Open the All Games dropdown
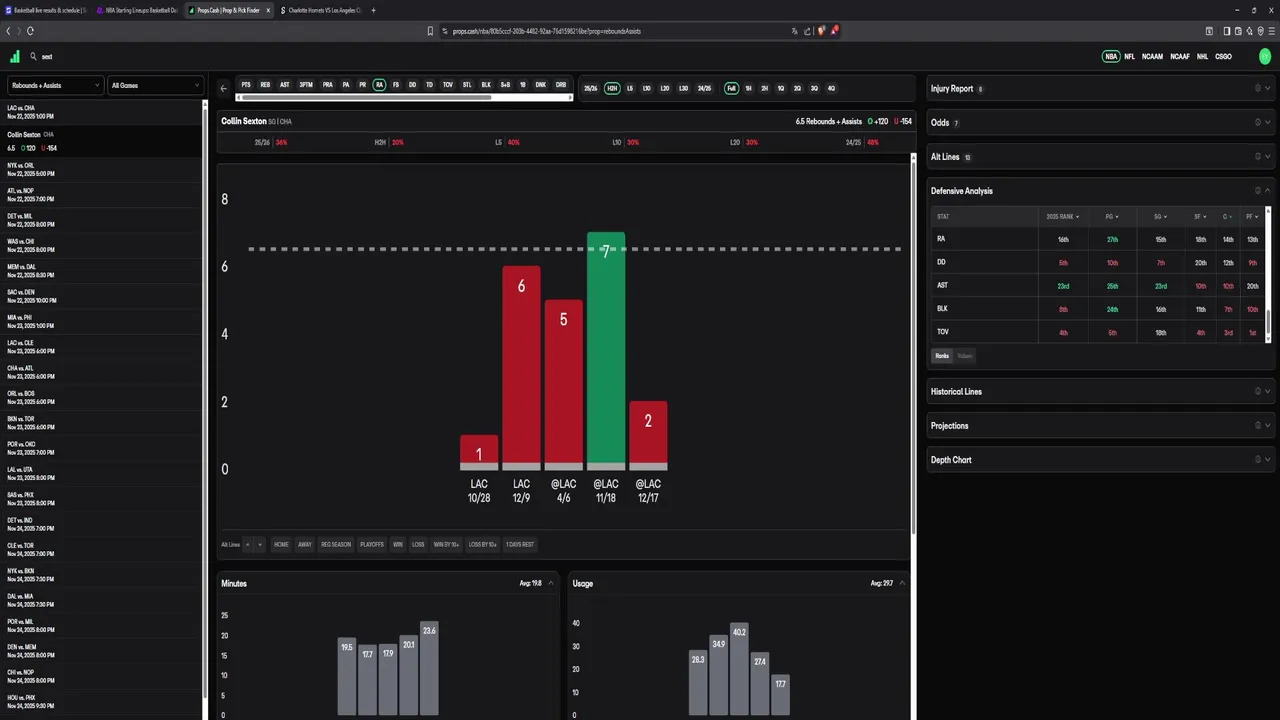The width and height of the screenshot is (1280, 720). click(x=155, y=85)
